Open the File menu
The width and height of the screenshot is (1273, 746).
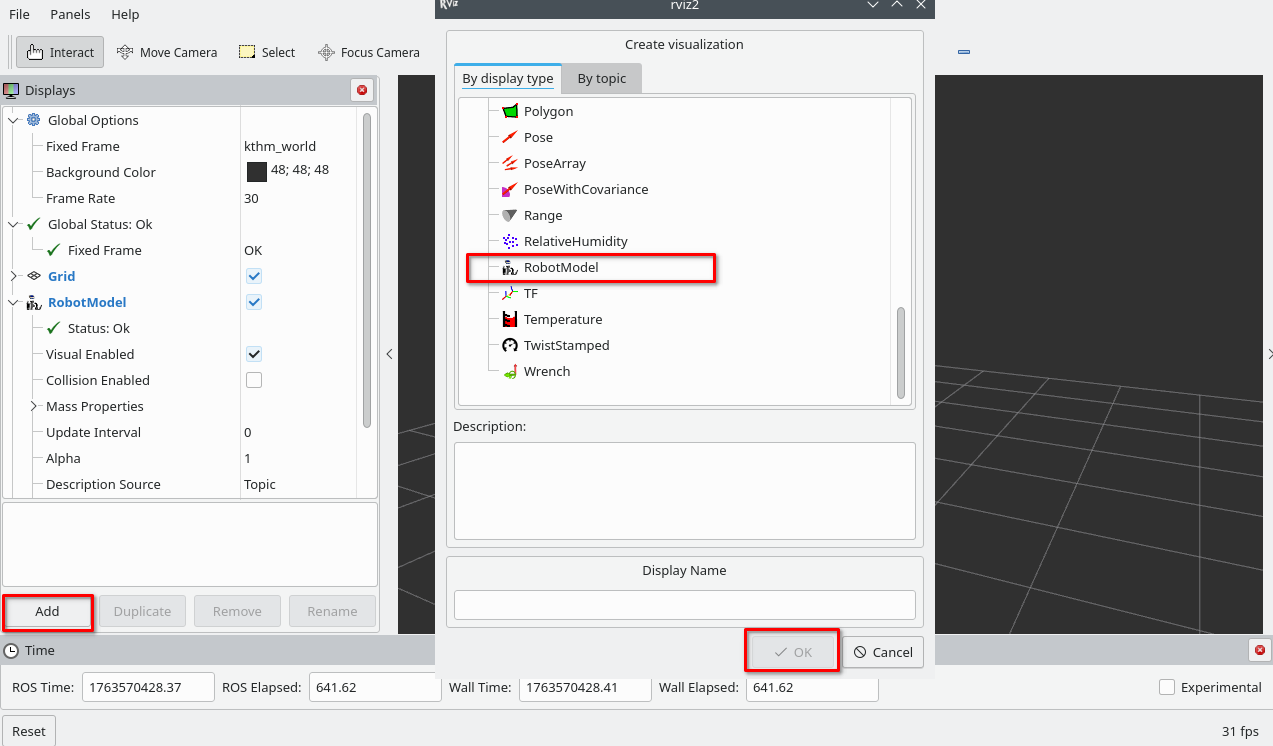(19, 15)
